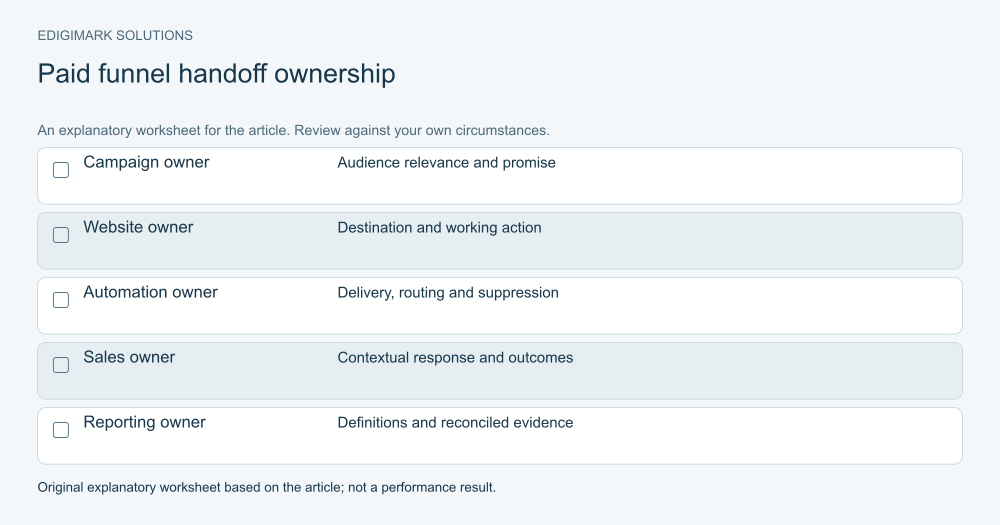1000x525 pixels.
Task: Click the 'Automation owner' label
Action: coord(151,292)
